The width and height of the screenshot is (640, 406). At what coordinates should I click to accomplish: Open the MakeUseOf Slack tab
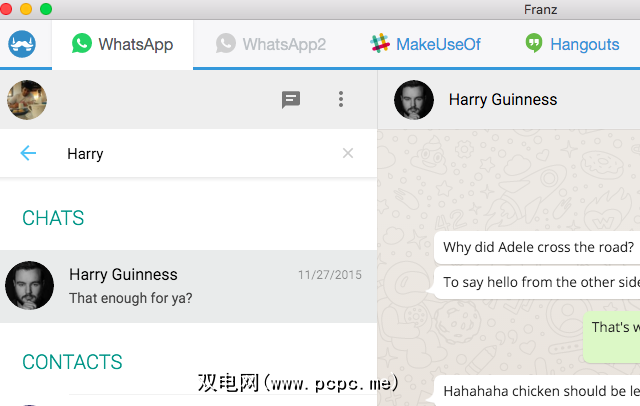point(425,44)
